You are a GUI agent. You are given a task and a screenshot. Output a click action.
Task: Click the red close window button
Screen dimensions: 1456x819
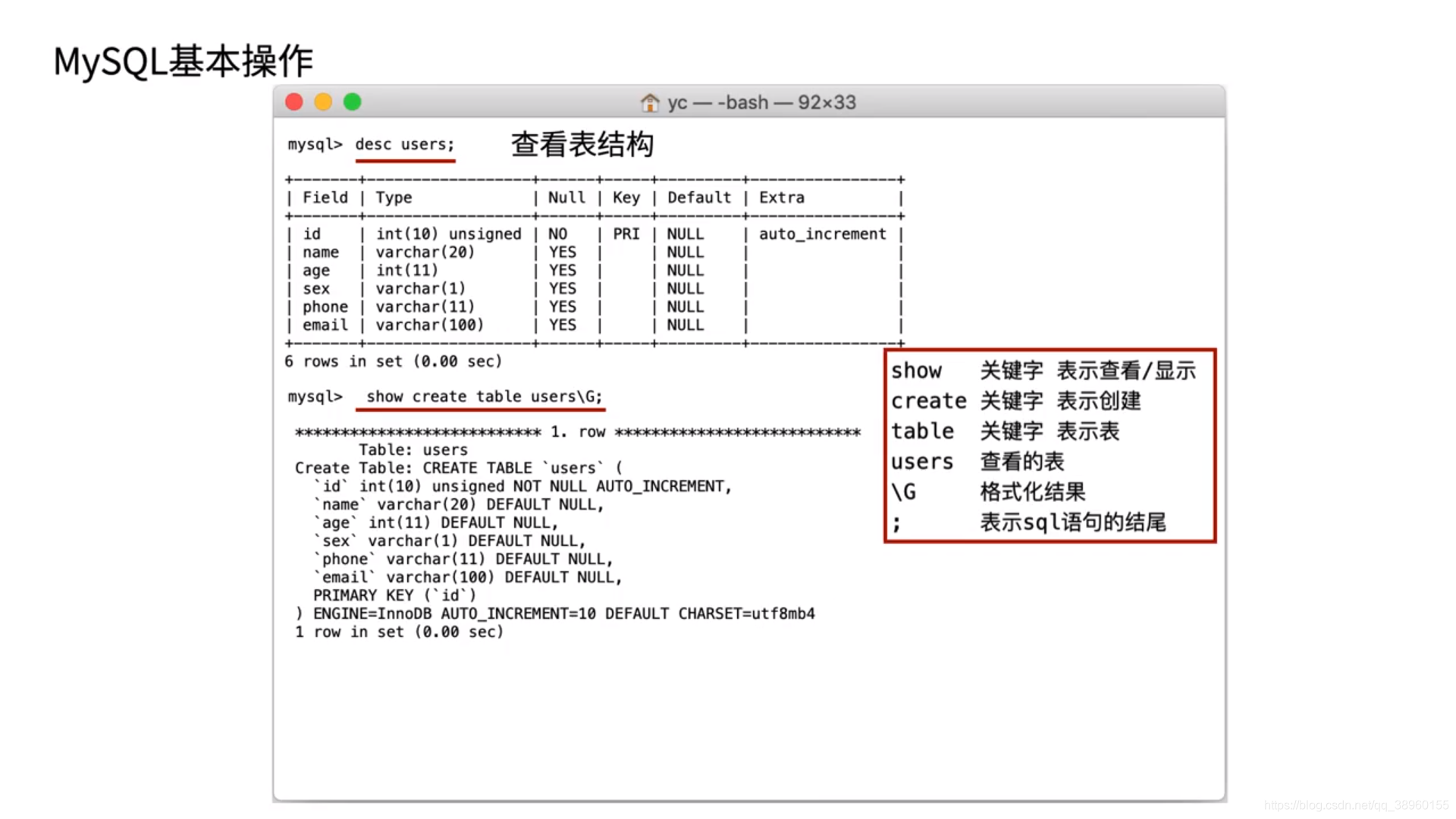pos(294,102)
